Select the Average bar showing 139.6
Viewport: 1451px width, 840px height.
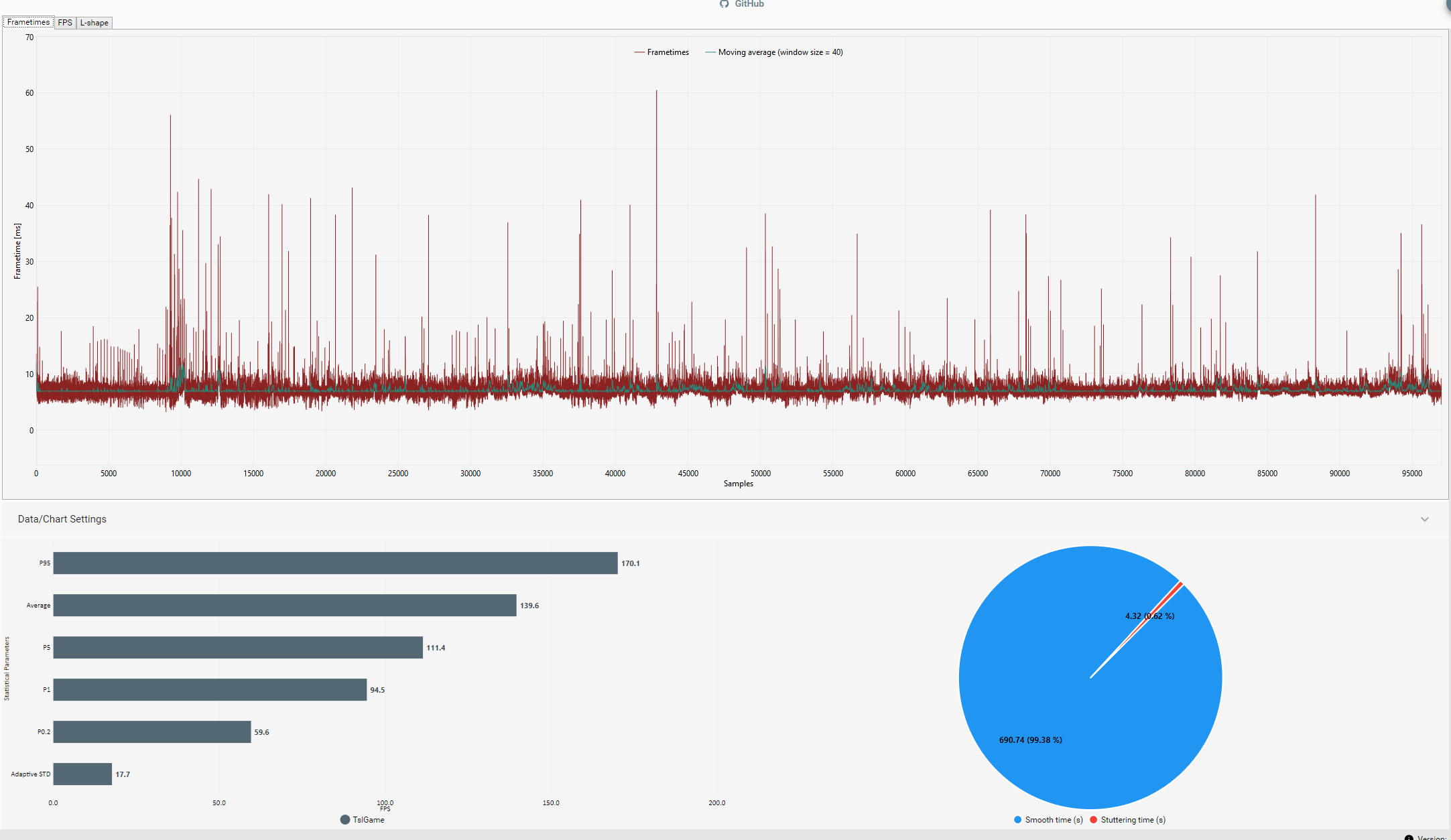(x=285, y=606)
